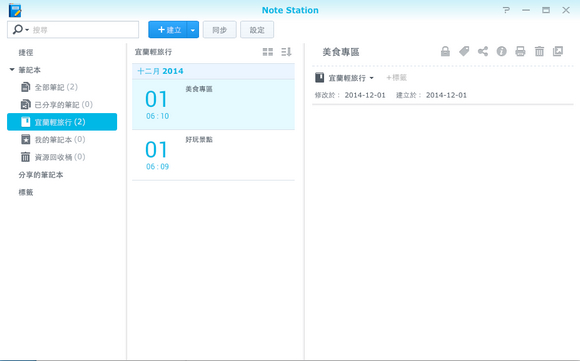The width and height of the screenshot is (580, 361).
Task: Show note information via info icon
Action: pos(502,51)
